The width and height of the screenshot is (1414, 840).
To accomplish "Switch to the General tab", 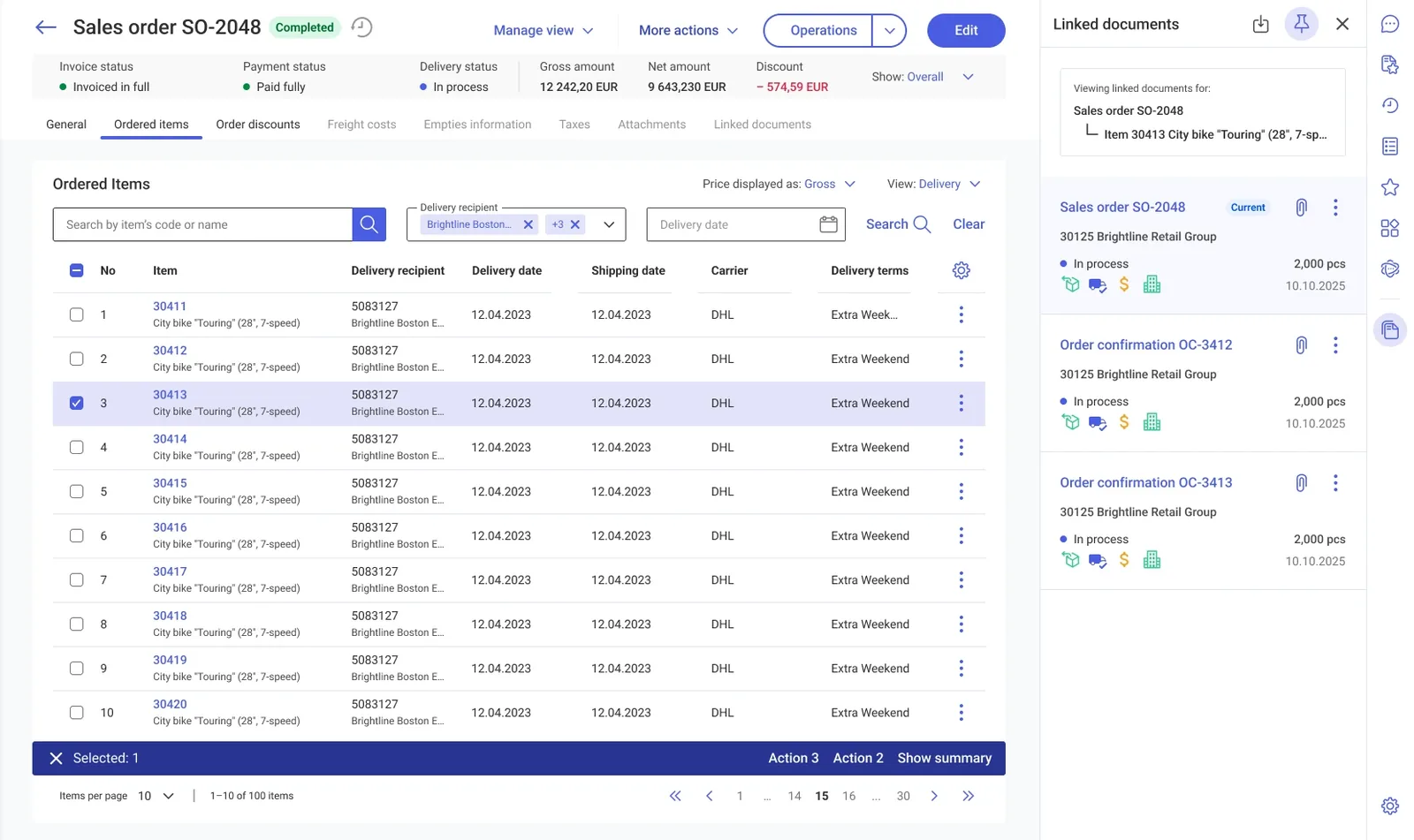I will [66, 125].
